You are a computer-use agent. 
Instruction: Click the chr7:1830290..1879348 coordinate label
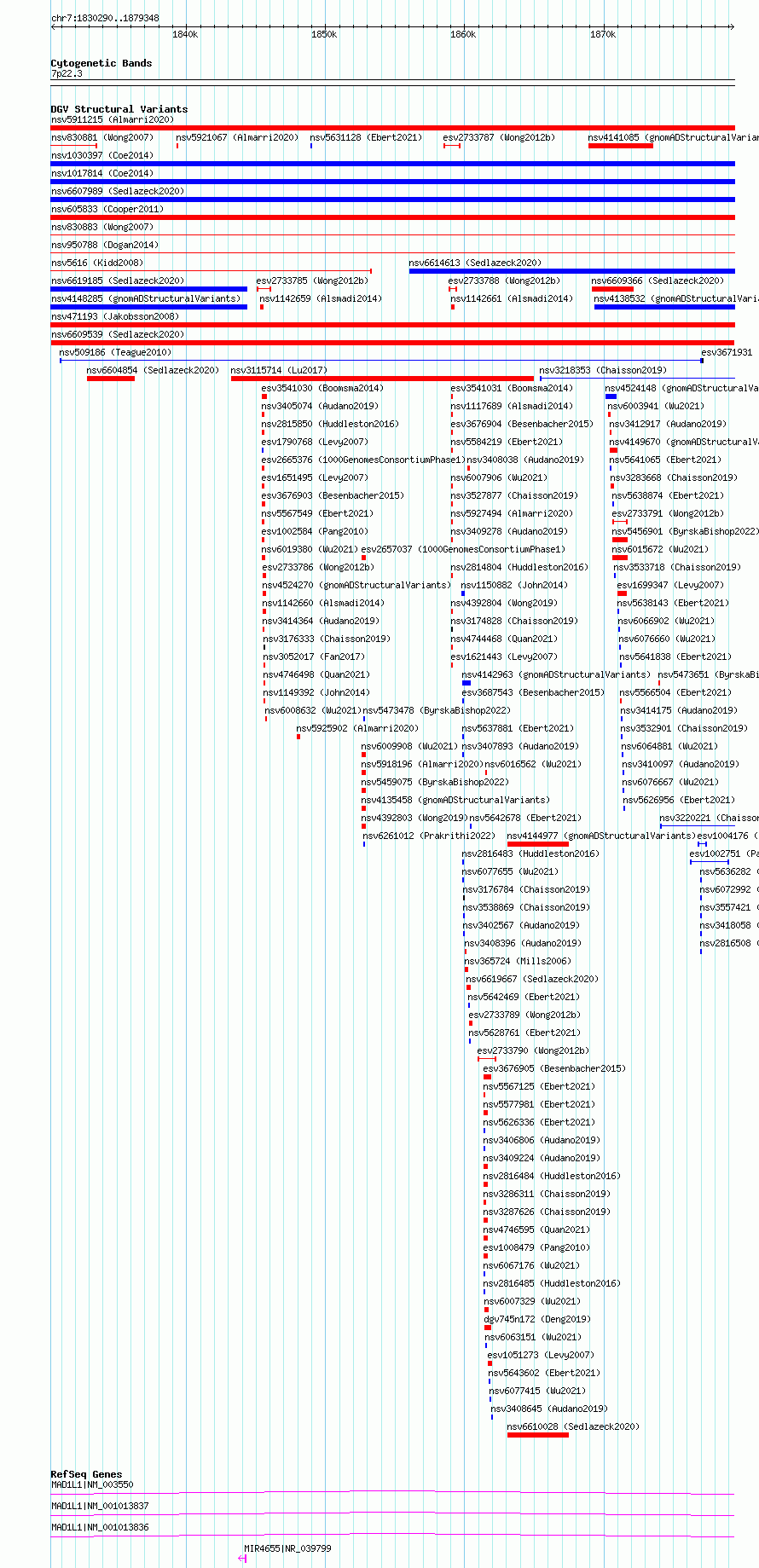click(105, 18)
